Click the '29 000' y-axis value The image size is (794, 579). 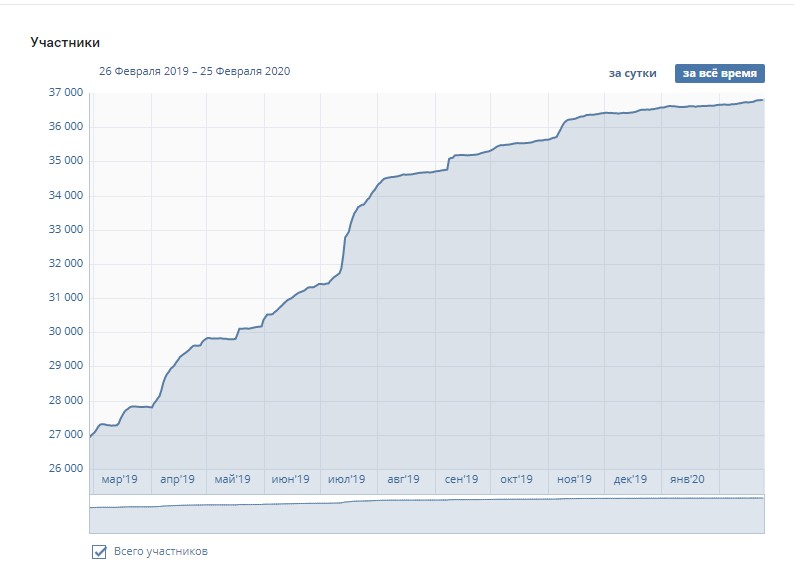click(66, 366)
